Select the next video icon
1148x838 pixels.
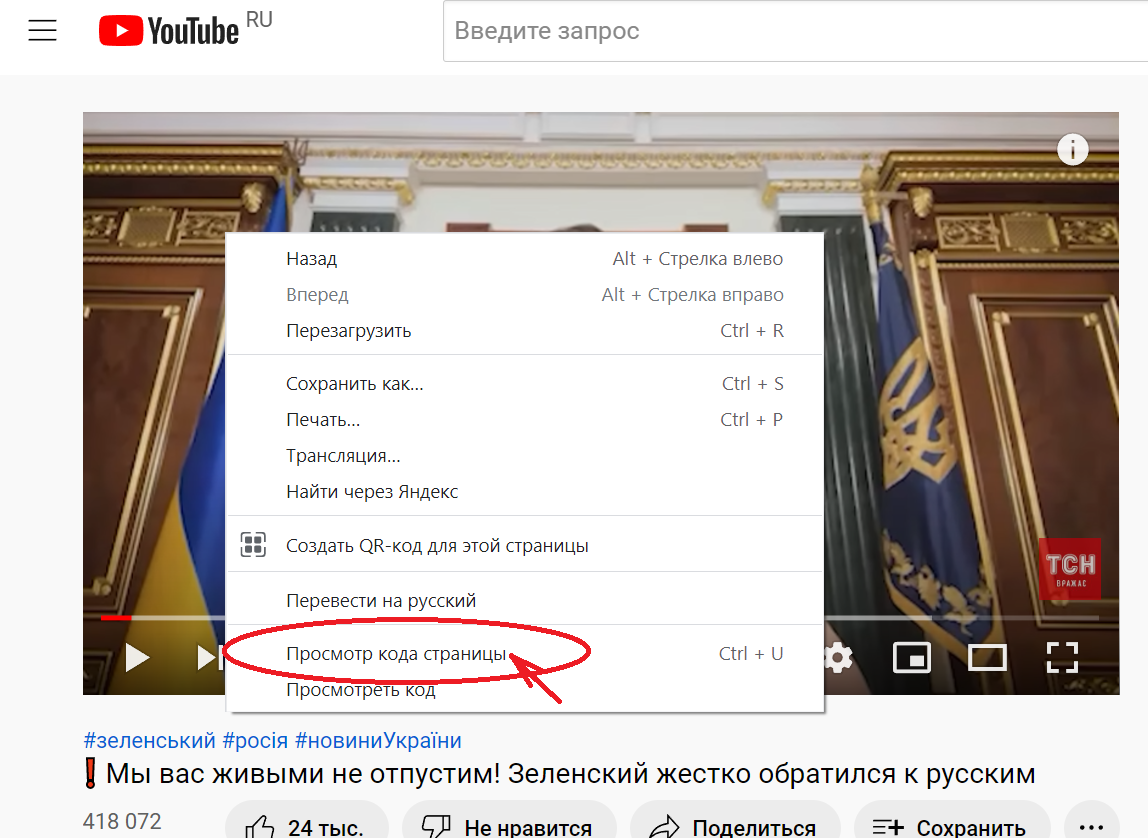point(205,657)
